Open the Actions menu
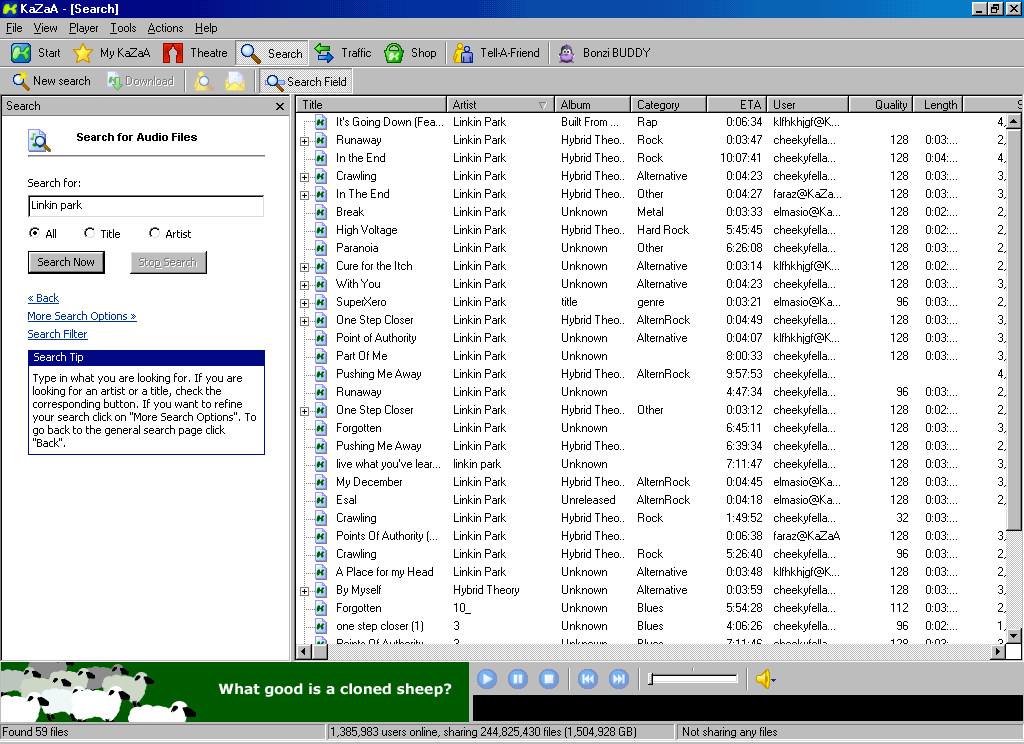Viewport: 1024px width, 744px height. tap(165, 28)
